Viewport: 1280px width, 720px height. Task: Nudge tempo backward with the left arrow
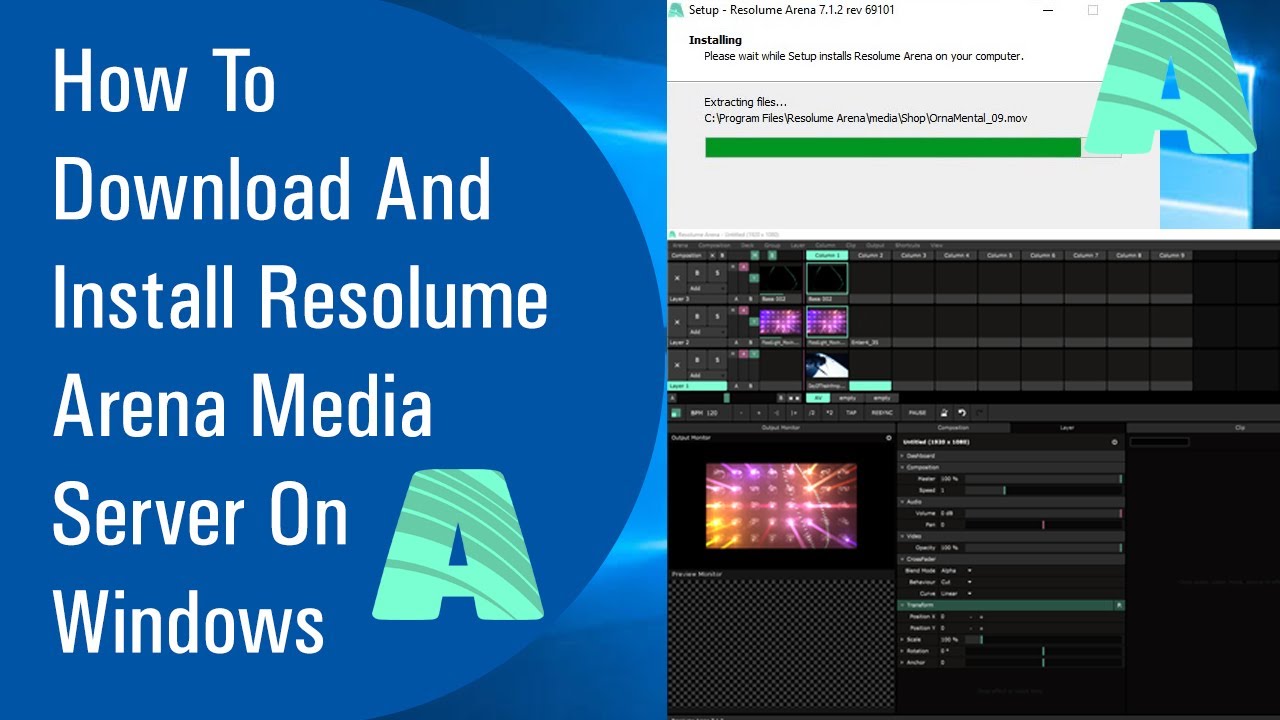[776, 412]
